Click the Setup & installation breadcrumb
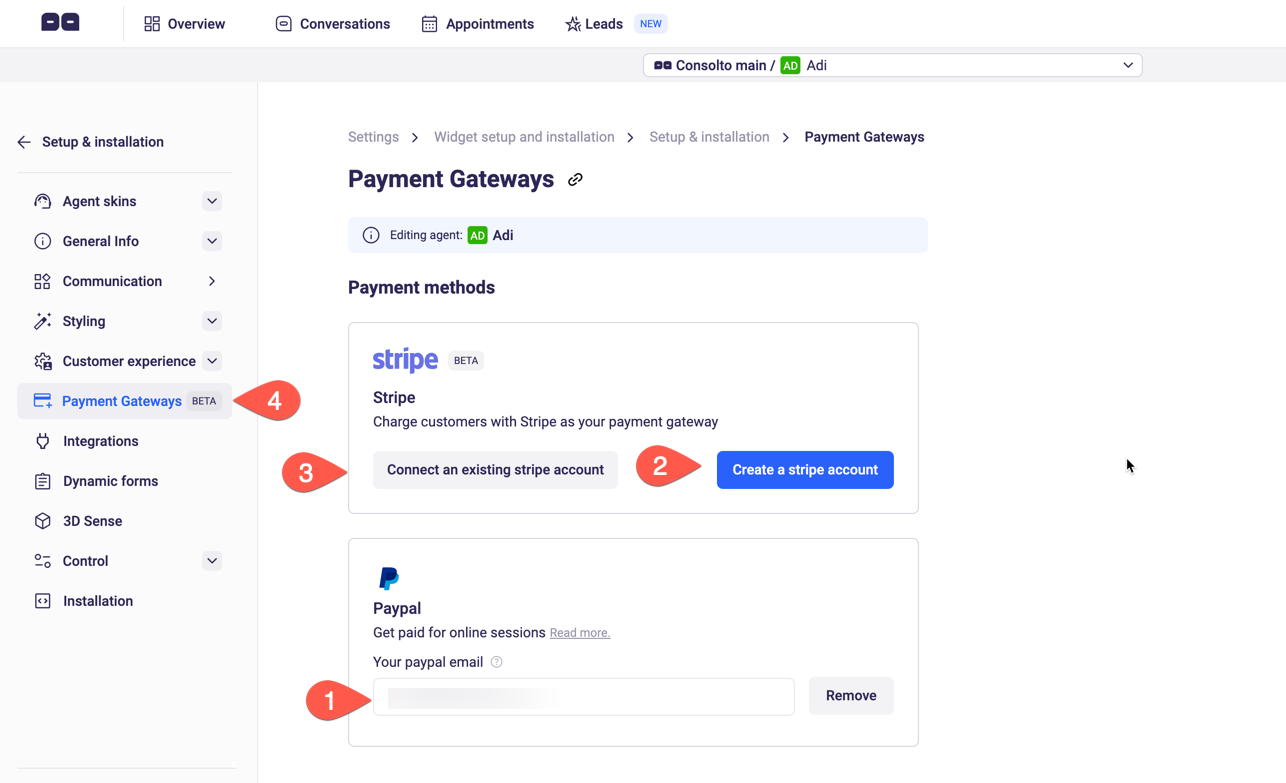This screenshot has width=1286, height=783. click(x=709, y=137)
